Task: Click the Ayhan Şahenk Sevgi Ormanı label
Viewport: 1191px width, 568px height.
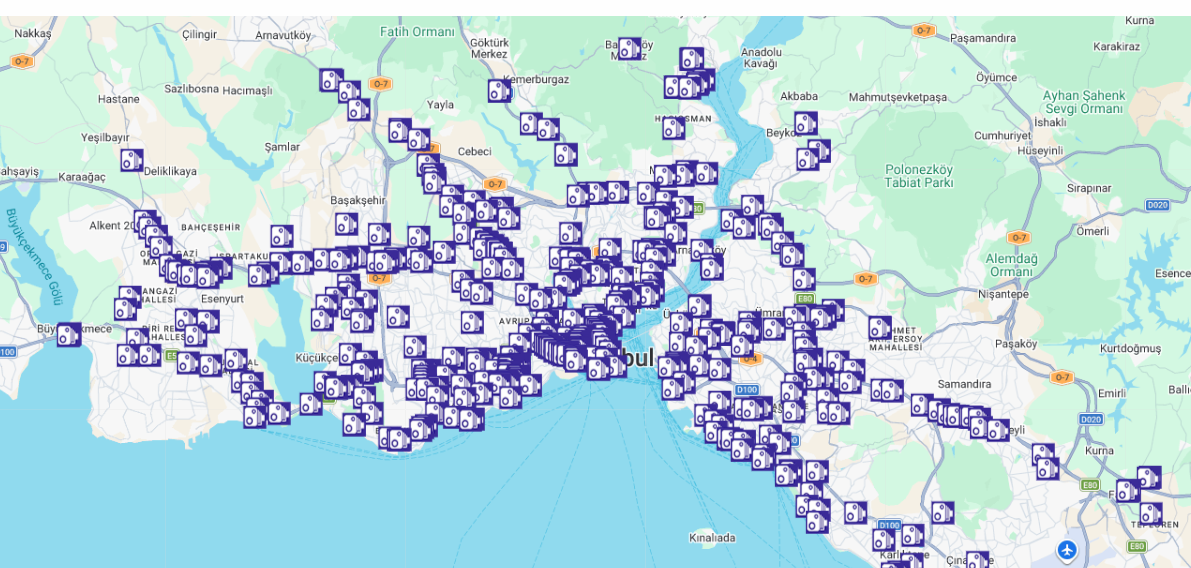Action: (1083, 102)
